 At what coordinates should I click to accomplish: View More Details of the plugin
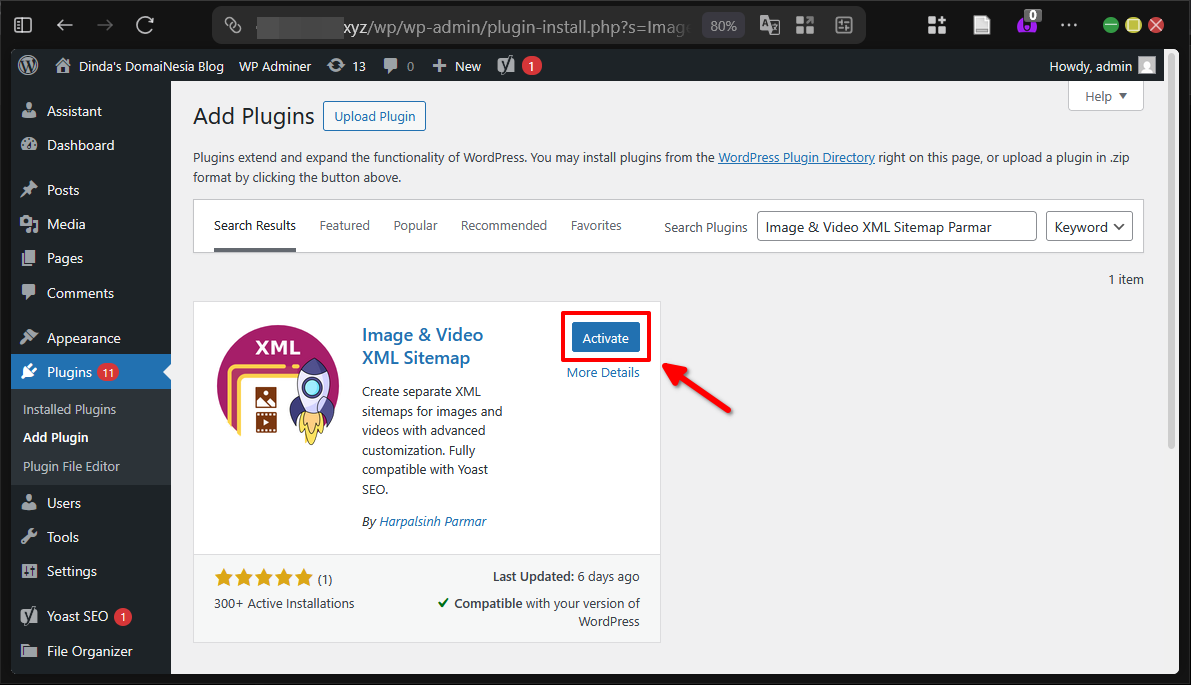[x=603, y=371]
